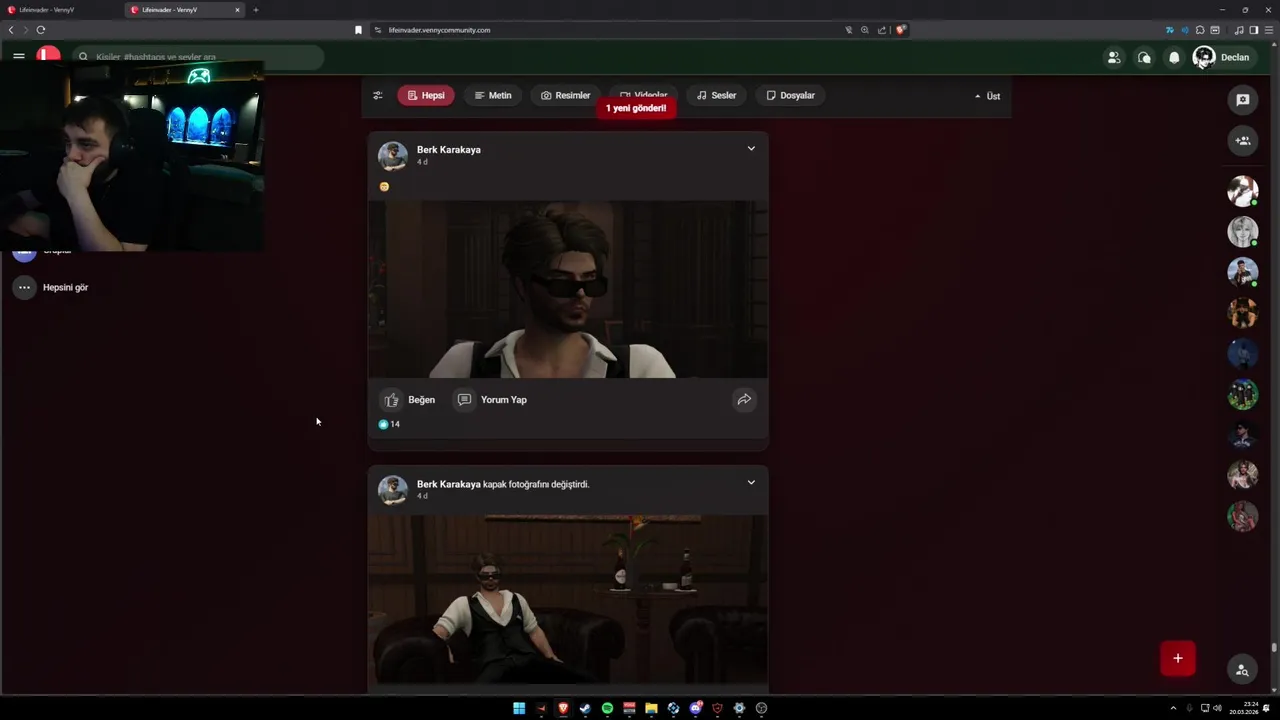
Task: Open the Declan profile menu
Action: (x=1222, y=57)
